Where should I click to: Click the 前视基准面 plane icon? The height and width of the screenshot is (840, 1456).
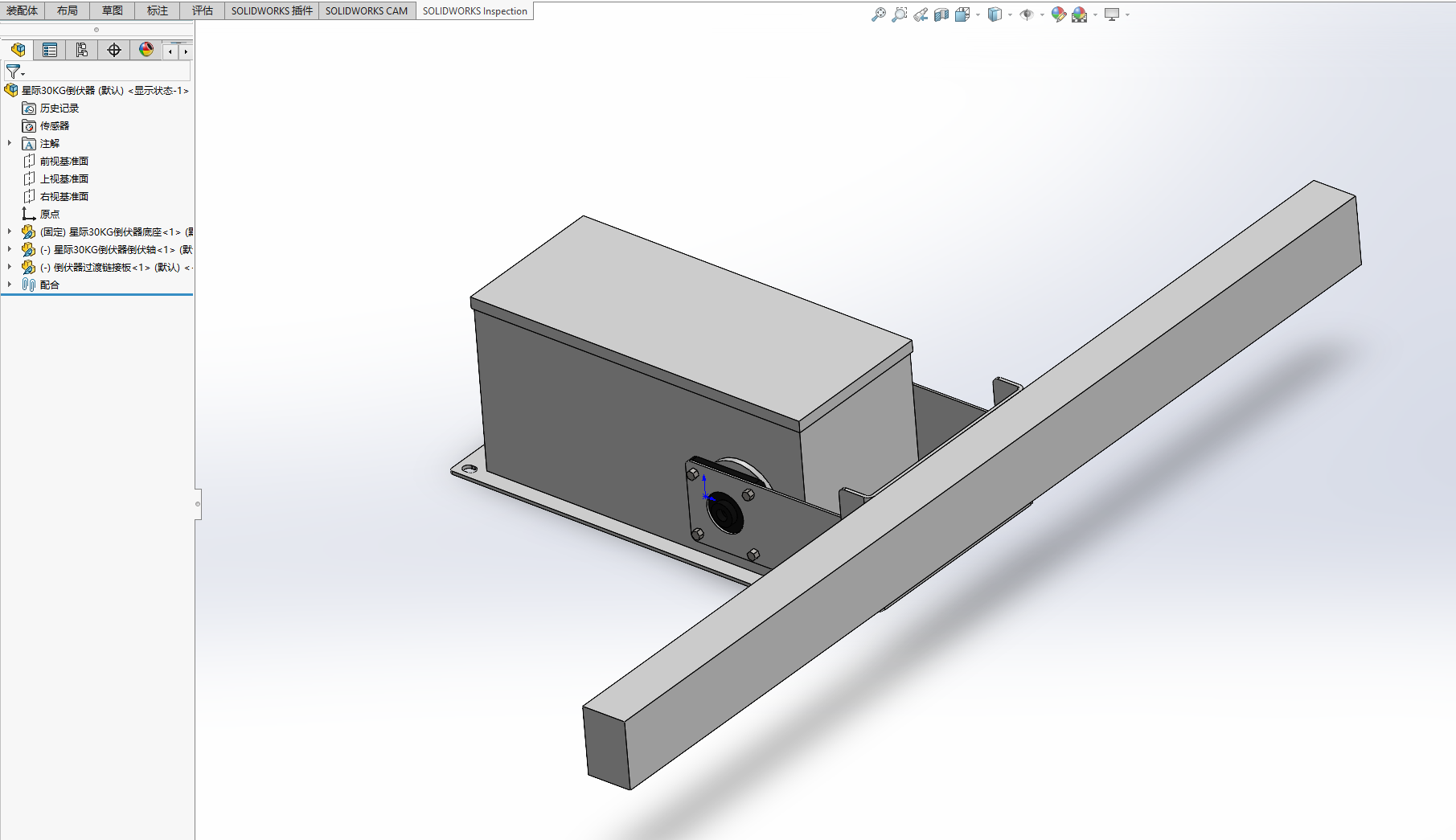coord(29,161)
